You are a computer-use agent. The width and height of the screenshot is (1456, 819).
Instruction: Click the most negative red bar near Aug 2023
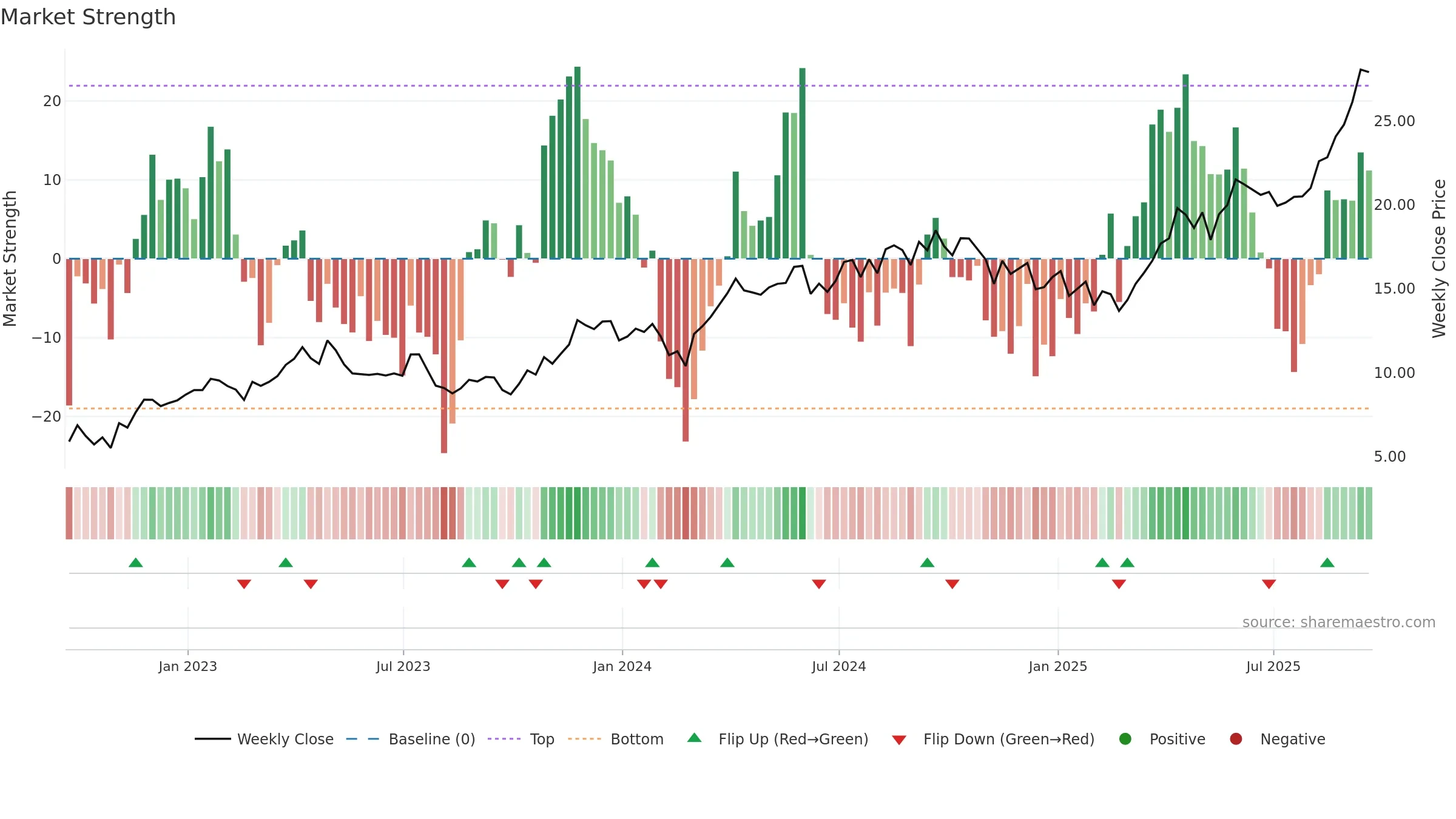click(x=444, y=356)
